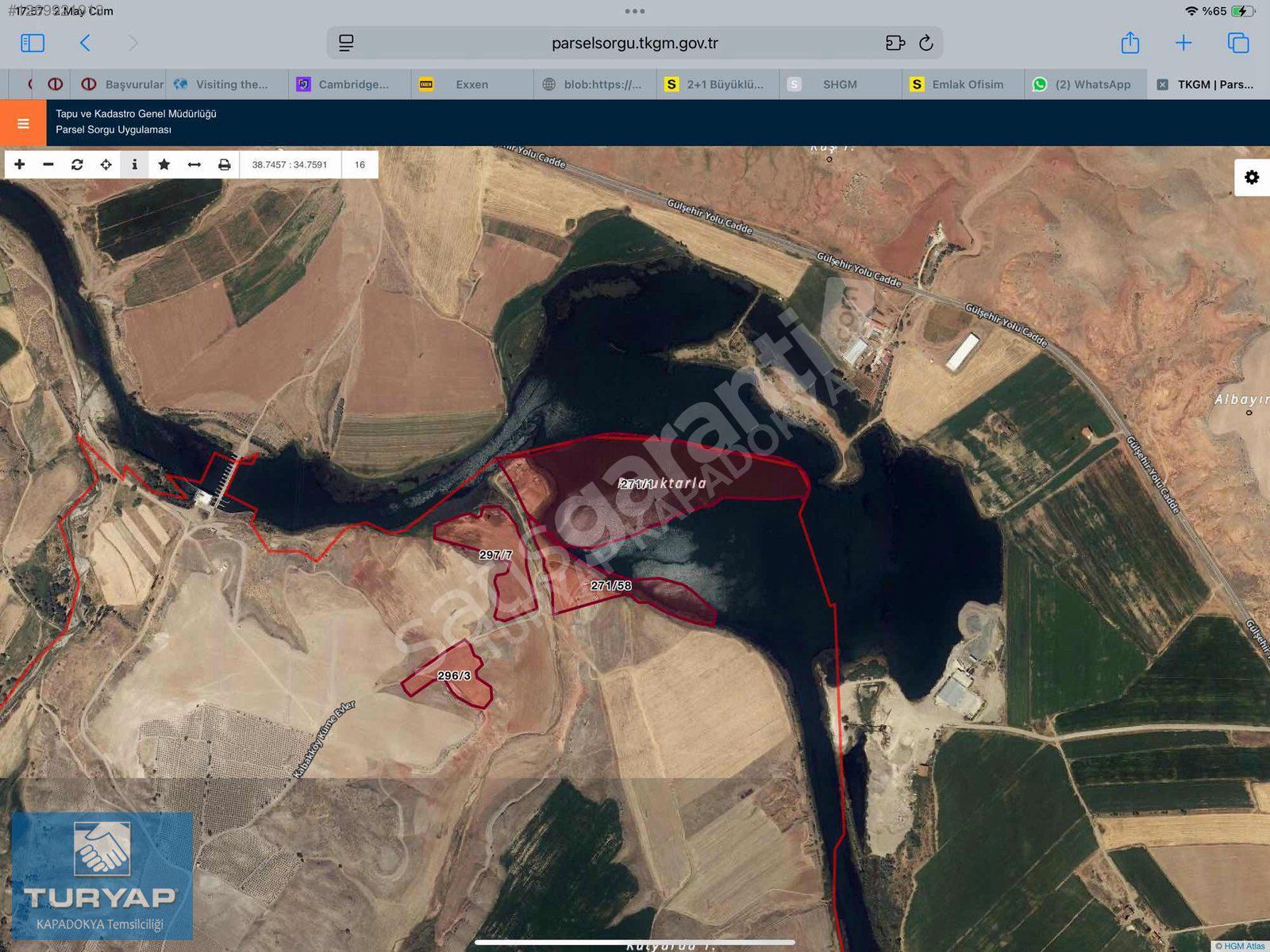Image resolution: width=1270 pixels, height=952 pixels.
Task: Zoom out using the minus icon
Action: coord(48,164)
